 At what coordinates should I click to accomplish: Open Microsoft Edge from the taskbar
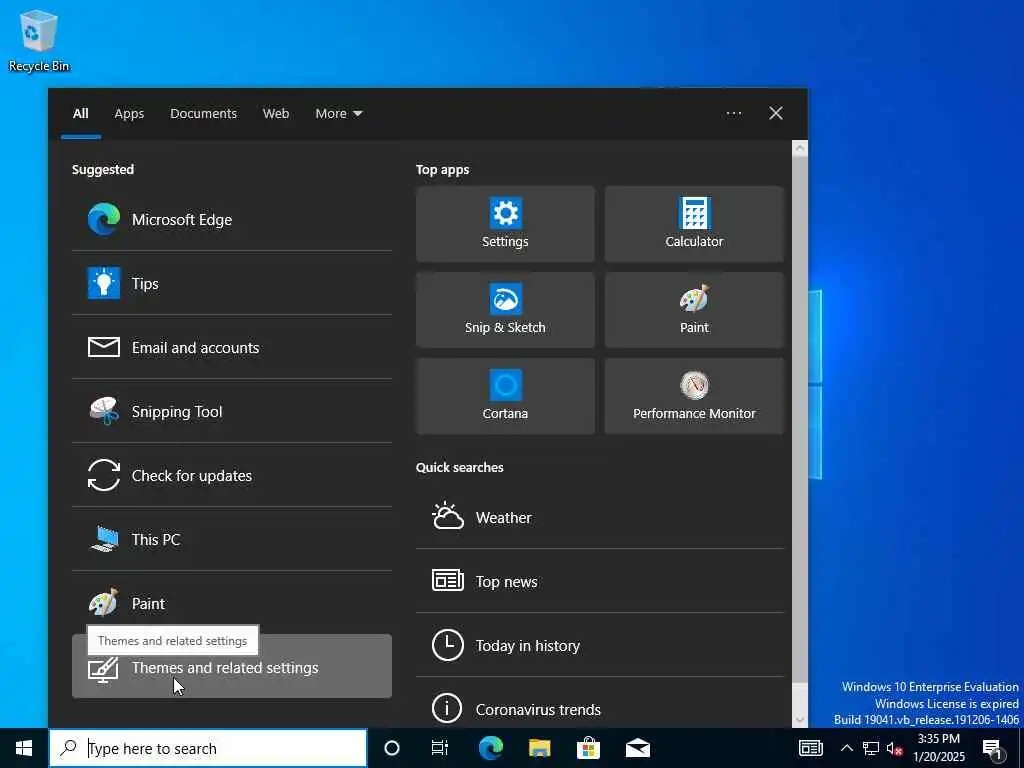pyautogui.click(x=490, y=748)
